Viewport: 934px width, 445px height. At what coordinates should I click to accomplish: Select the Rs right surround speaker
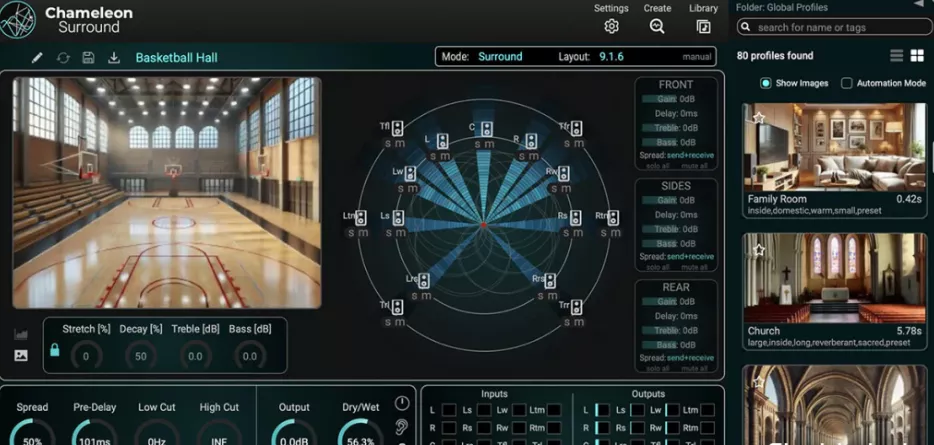pyautogui.click(x=575, y=217)
